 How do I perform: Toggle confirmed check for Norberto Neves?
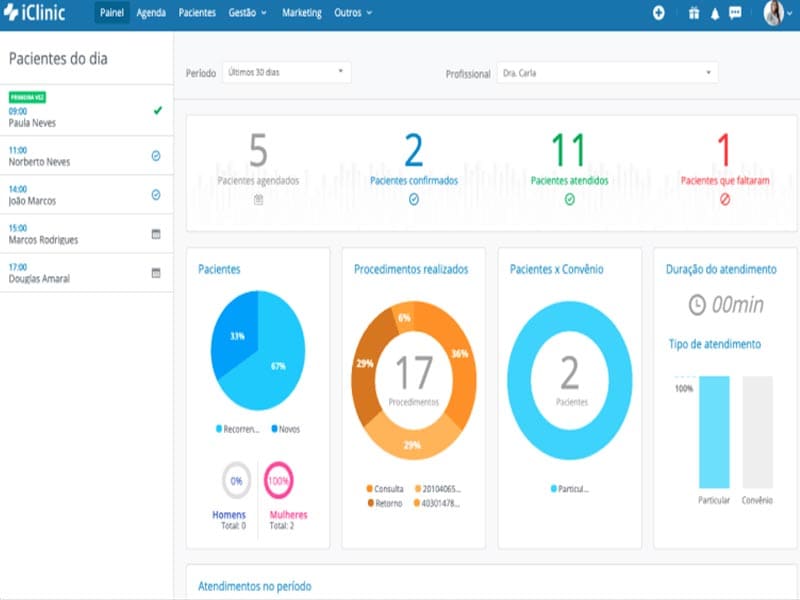tap(156, 156)
